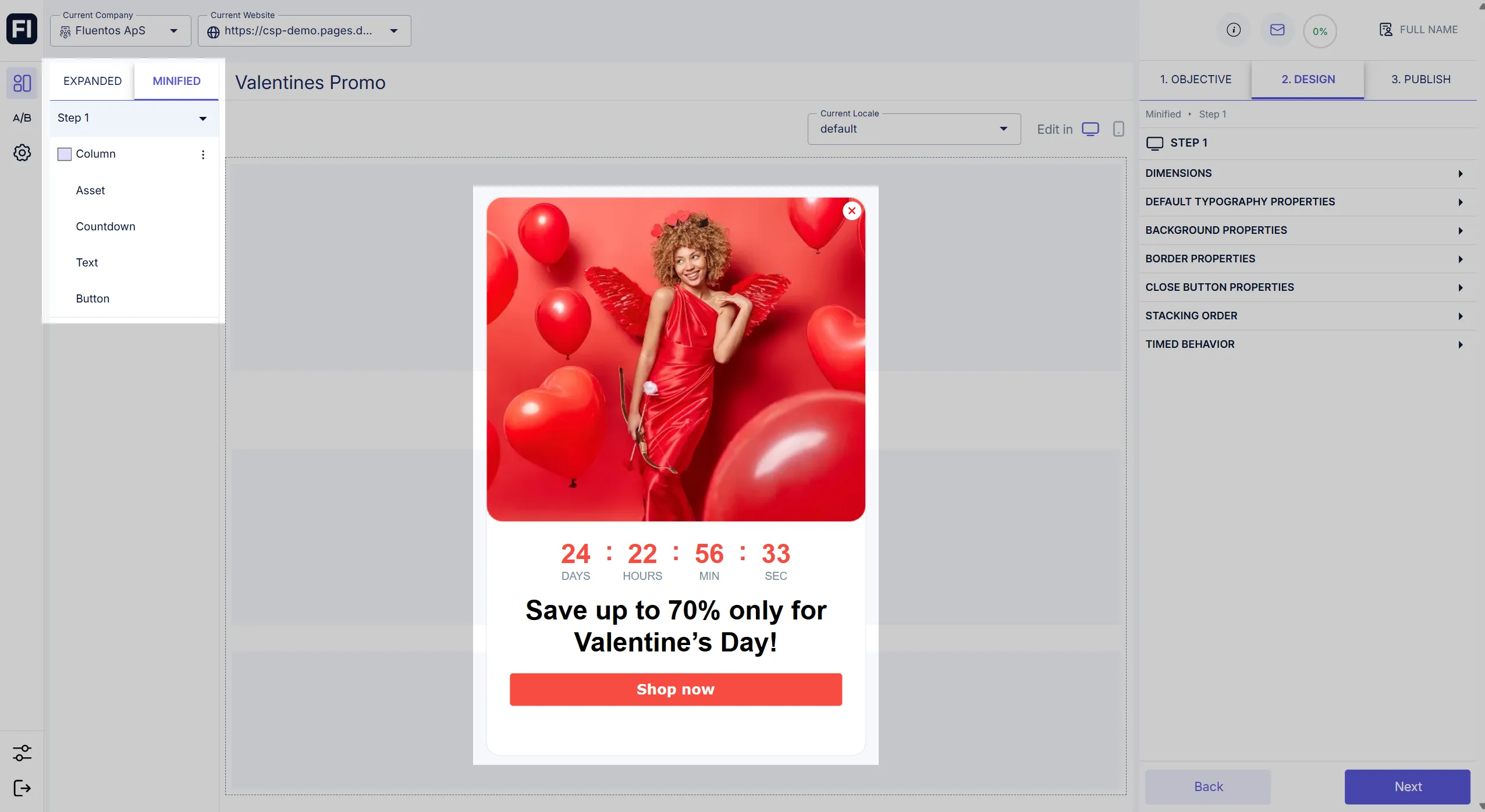
Task: Expand the Step 1 selector
Action: point(133,118)
